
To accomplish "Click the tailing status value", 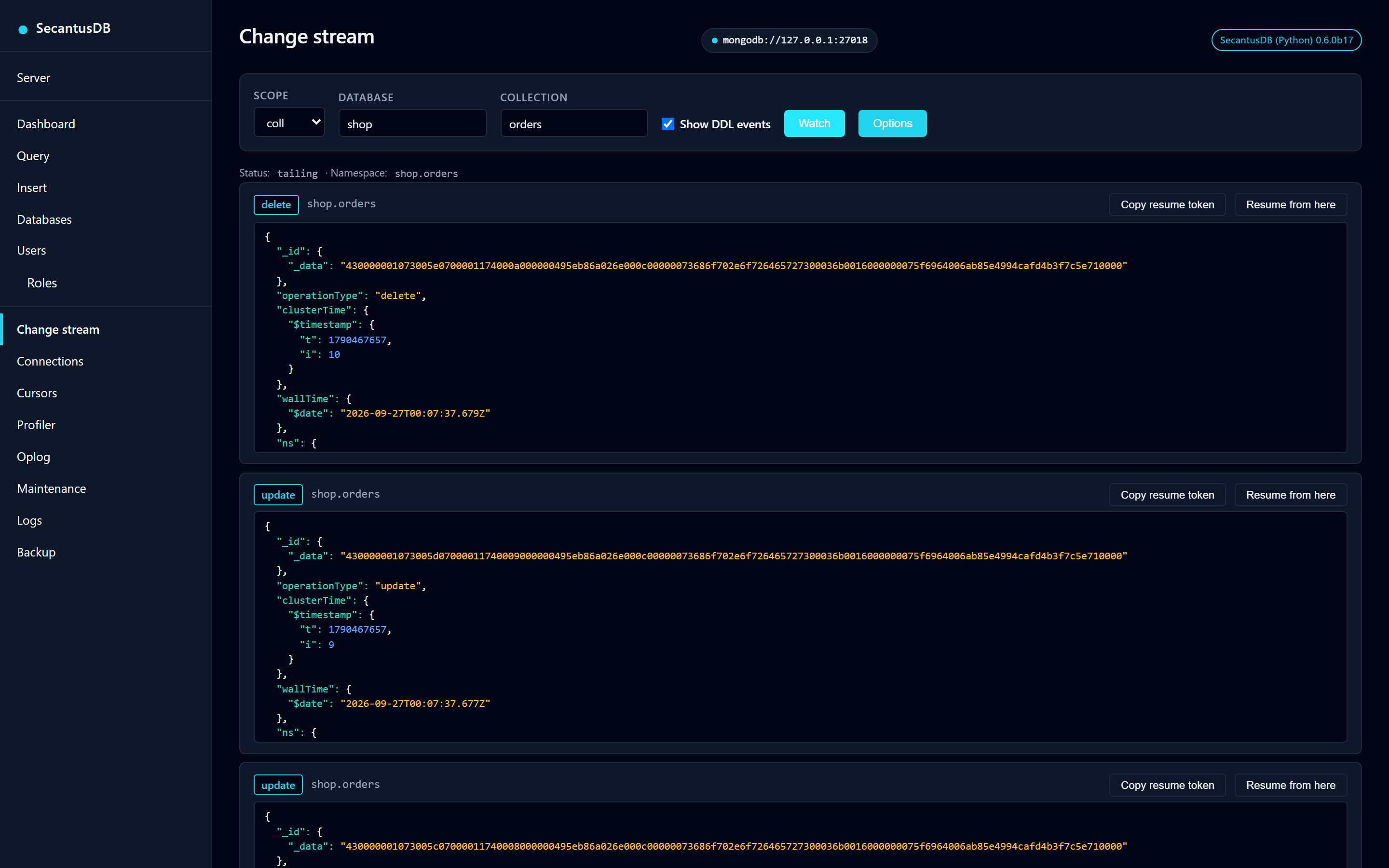I will click(x=297, y=174).
